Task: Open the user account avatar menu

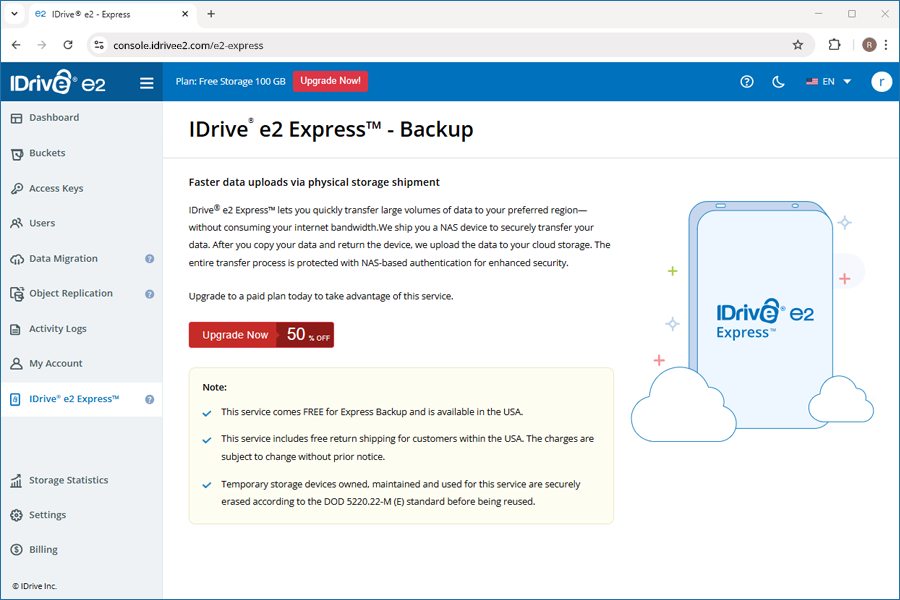Action: pyautogui.click(x=881, y=82)
